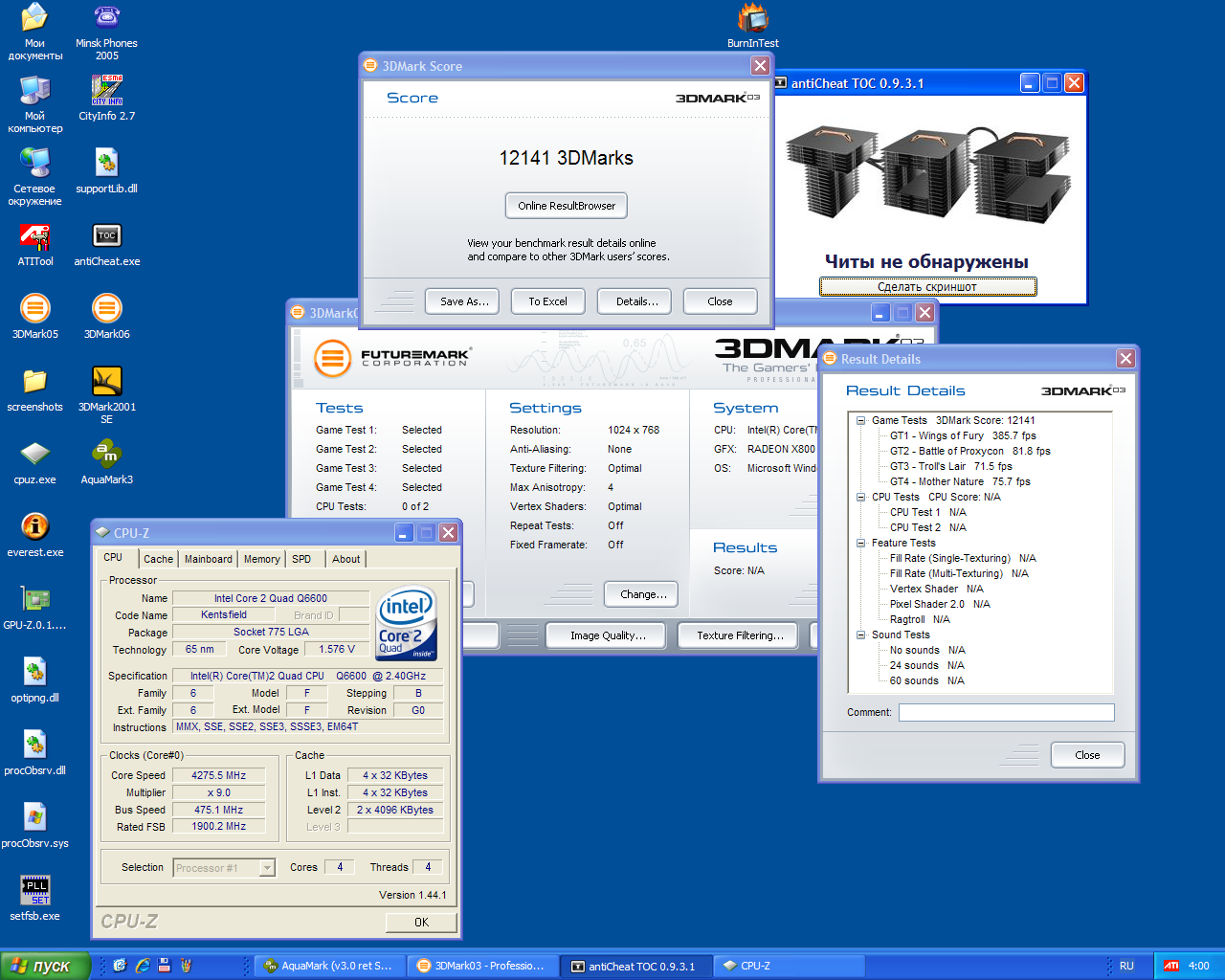The image size is (1225, 980).
Task: Click the Online ResultBrowser button
Action: tap(567, 206)
